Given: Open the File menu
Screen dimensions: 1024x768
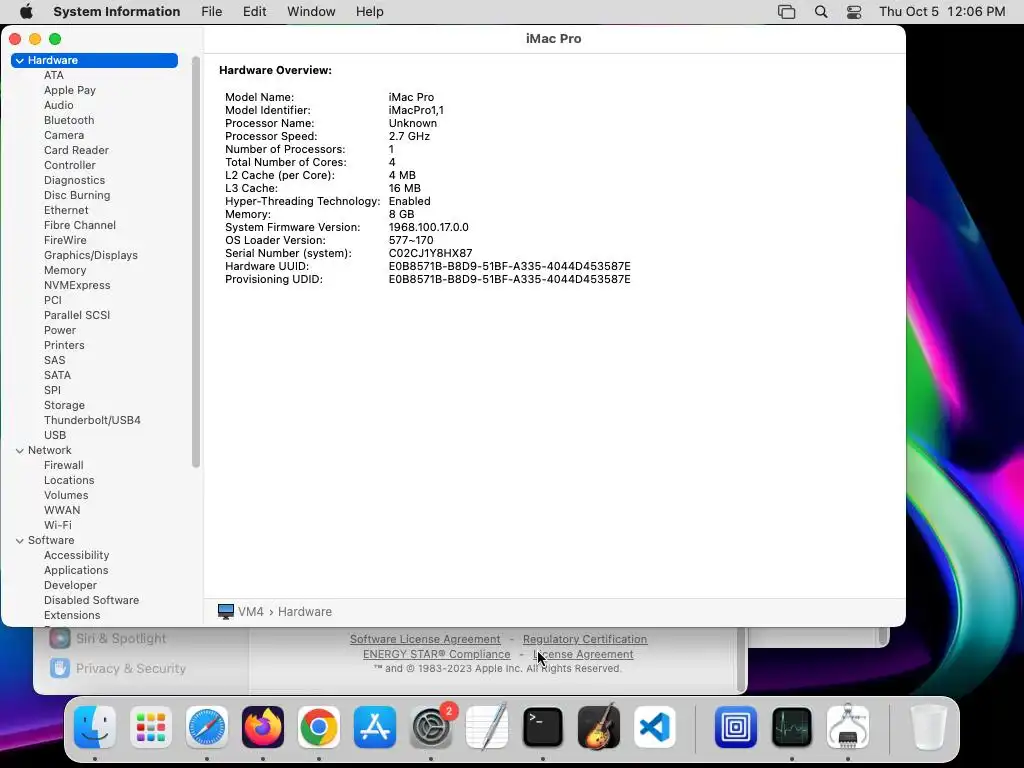Looking at the screenshot, I should (212, 12).
